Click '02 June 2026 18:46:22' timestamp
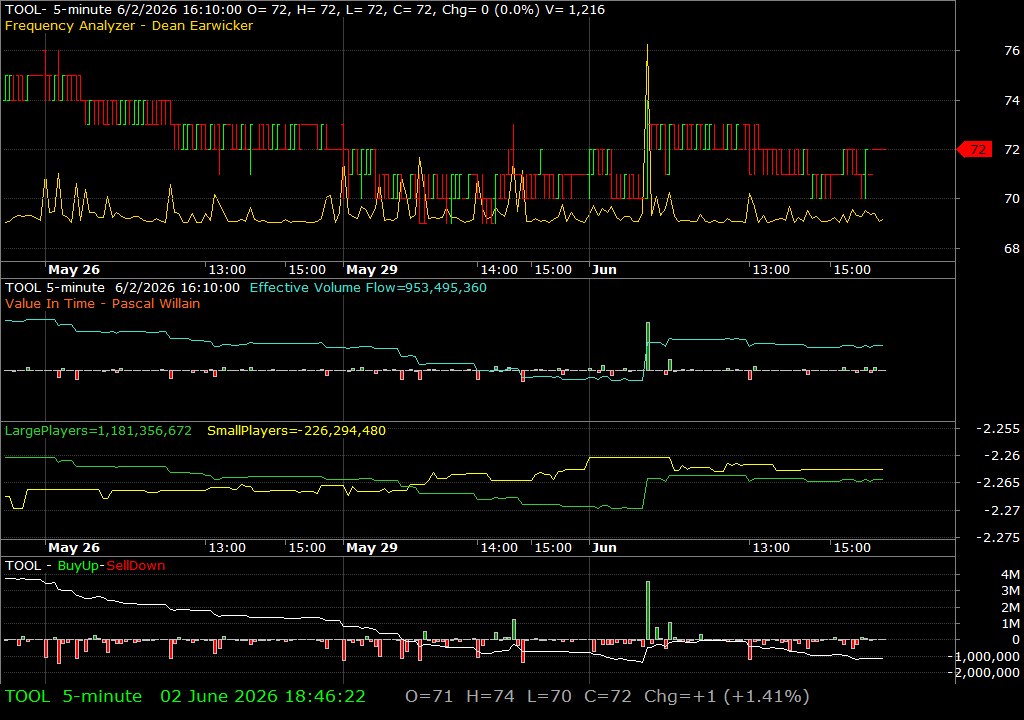 click(263, 696)
